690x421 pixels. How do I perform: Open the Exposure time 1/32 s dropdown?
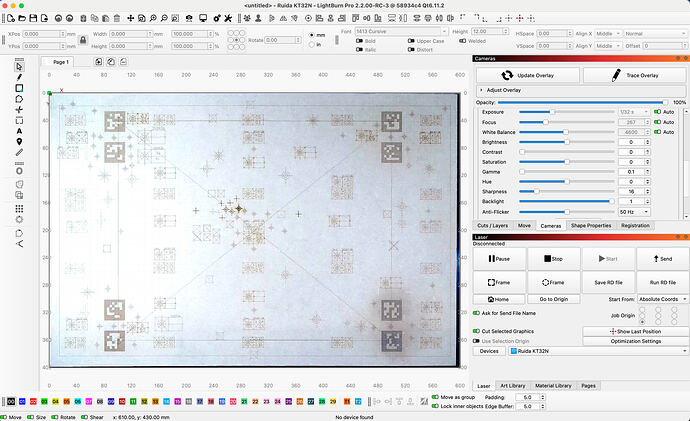click(634, 112)
